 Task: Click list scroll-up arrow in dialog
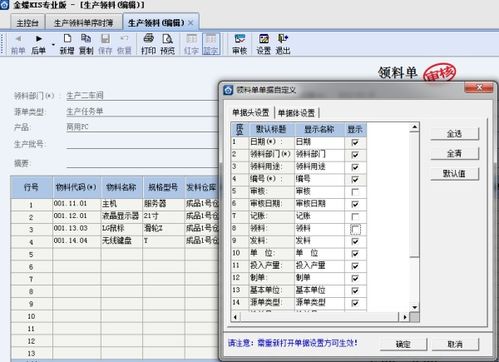[414, 127]
